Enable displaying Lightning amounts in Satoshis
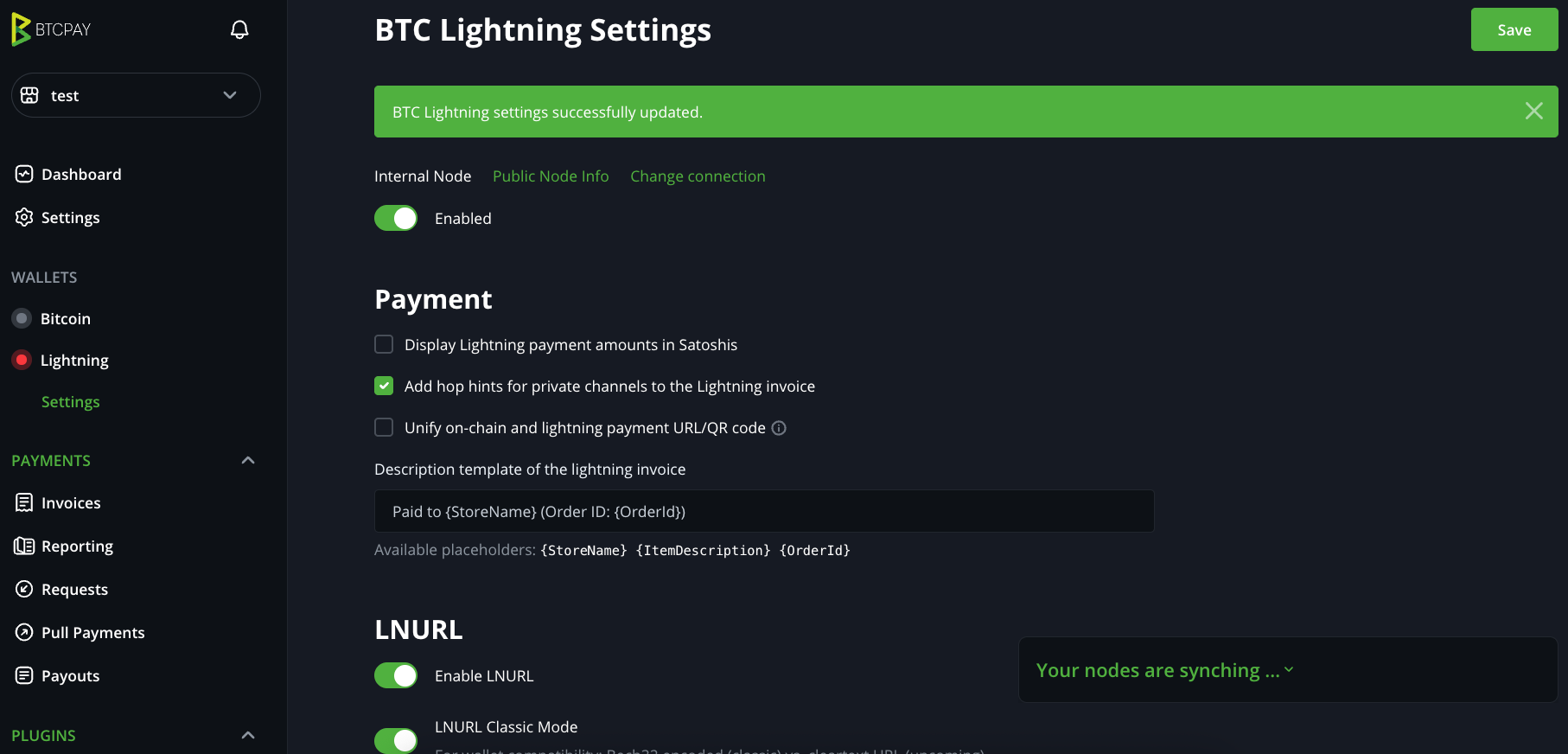This screenshot has height=754, width=1568. [383, 343]
